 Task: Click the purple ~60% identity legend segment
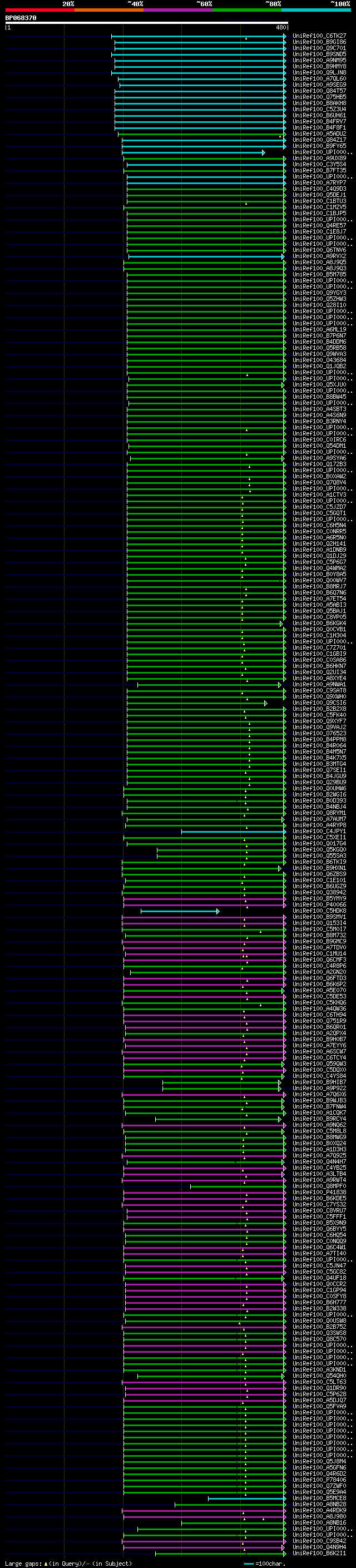(x=179, y=10)
